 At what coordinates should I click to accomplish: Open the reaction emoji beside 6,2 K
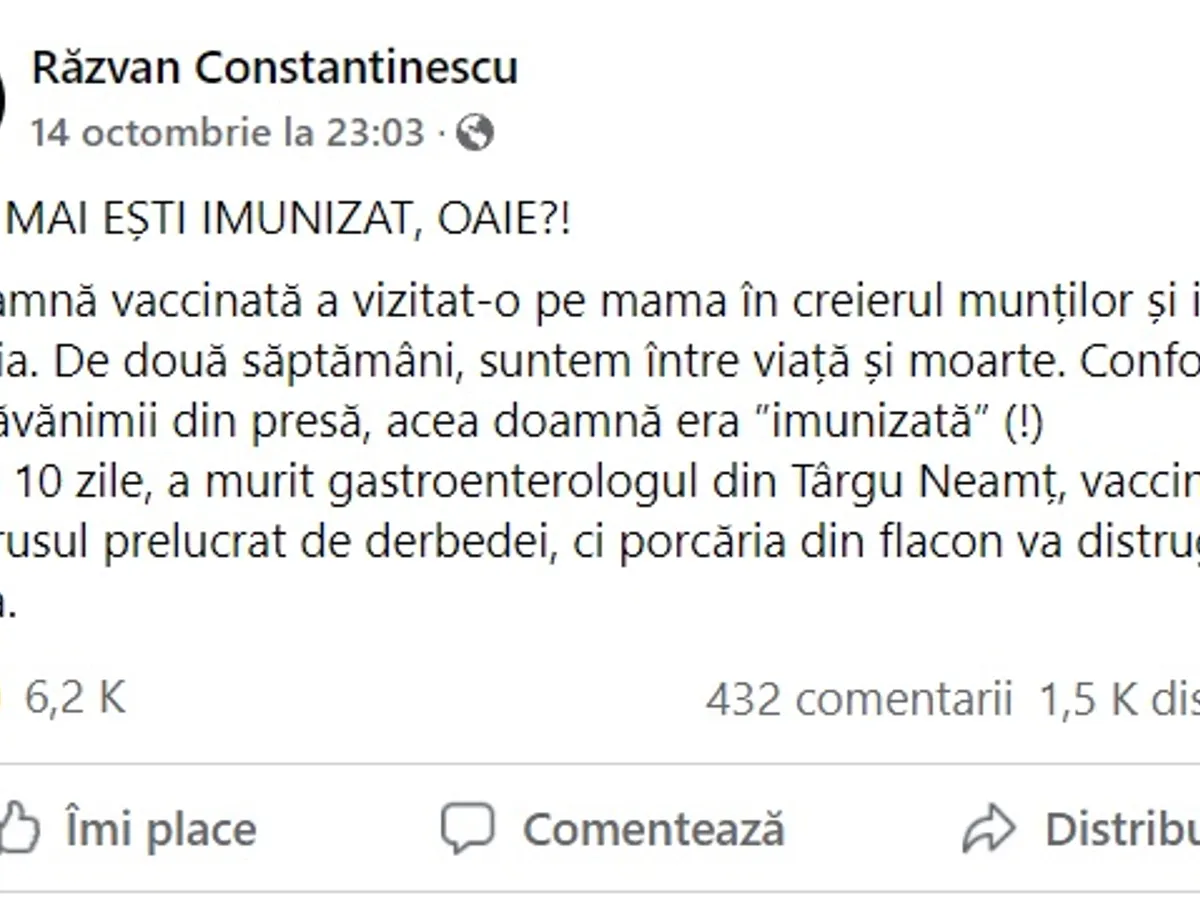(4, 699)
